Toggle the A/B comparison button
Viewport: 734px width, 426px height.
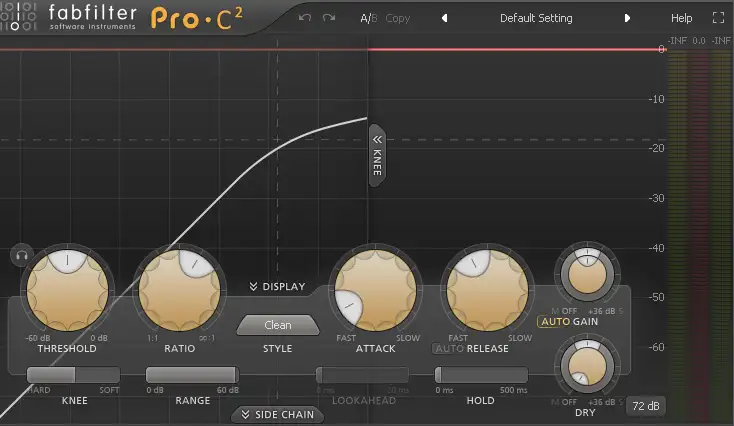pos(368,18)
